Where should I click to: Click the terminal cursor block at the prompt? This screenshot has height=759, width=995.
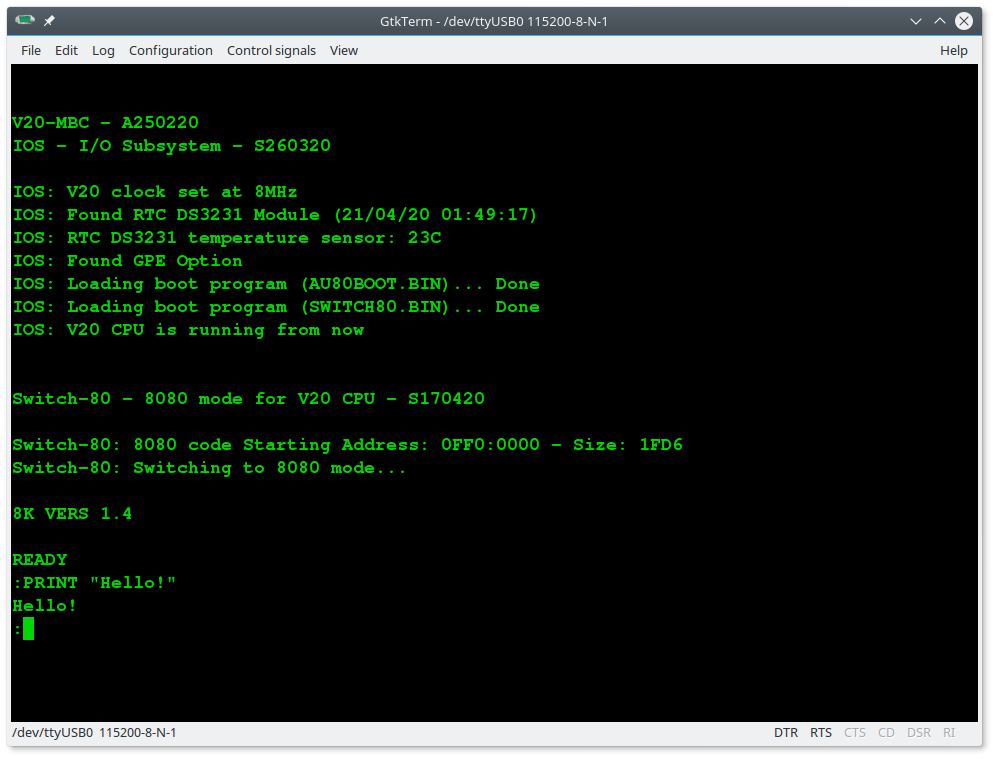point(29,629)
